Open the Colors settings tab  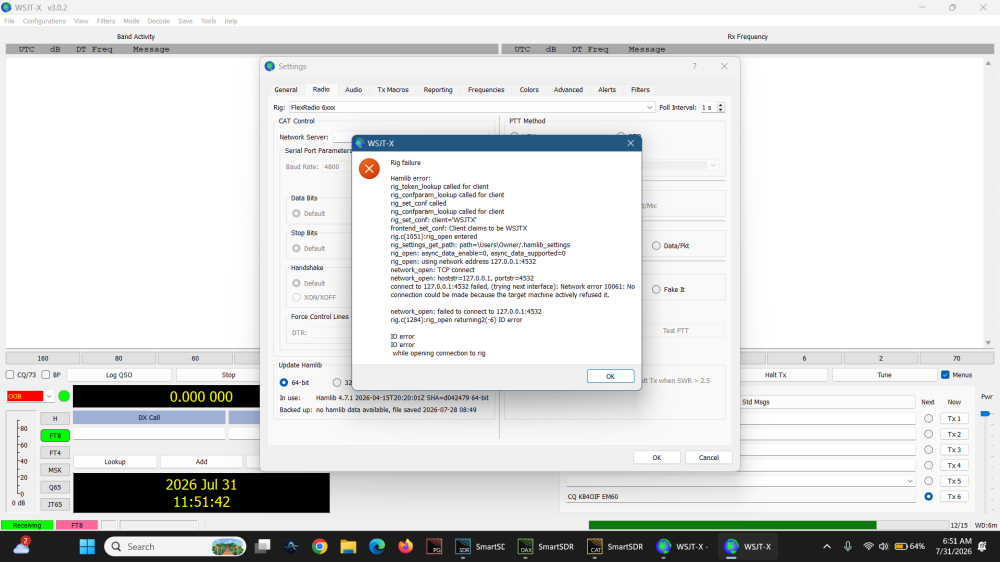(x=529, y=90)
